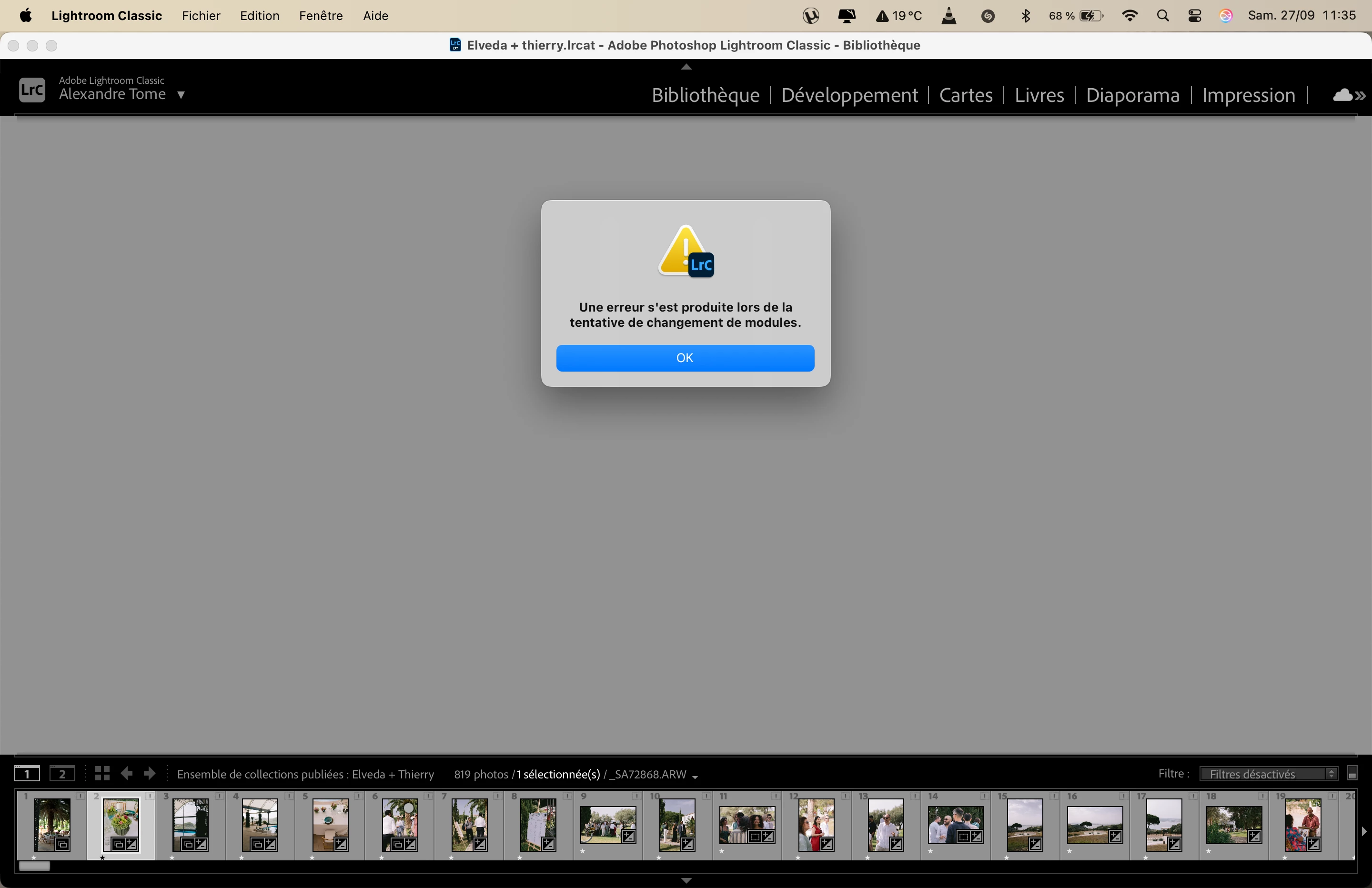Open the Filtres désactivés filter dropdown

pos(1268,774)
